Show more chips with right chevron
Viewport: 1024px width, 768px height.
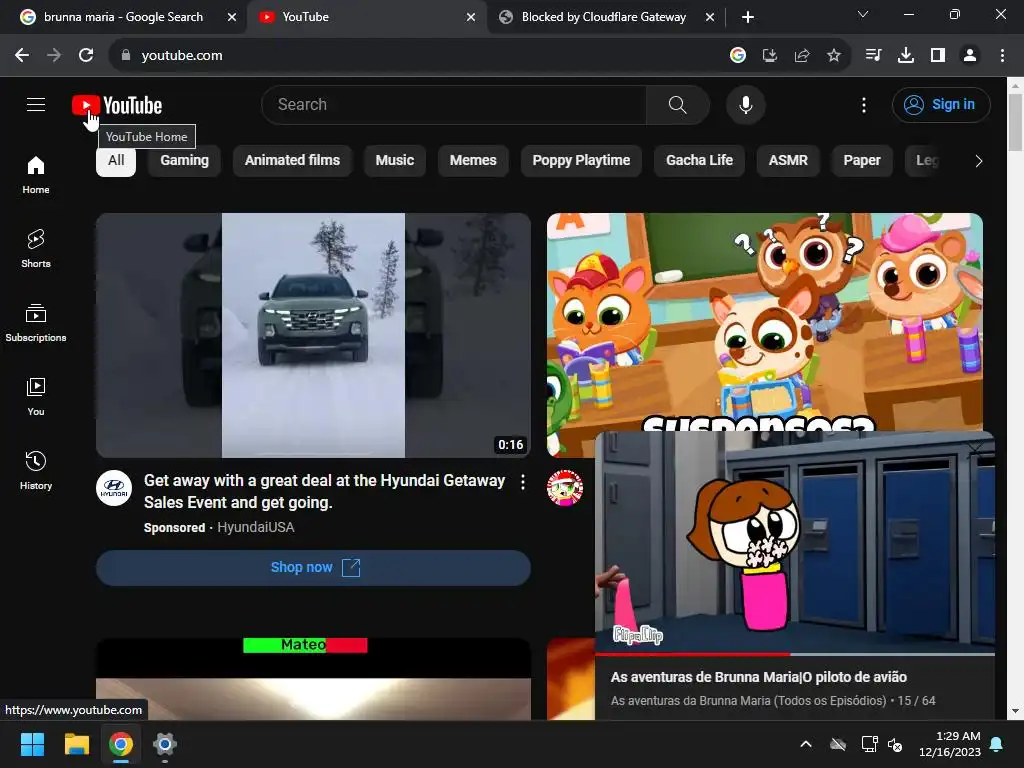pos(978,161)
